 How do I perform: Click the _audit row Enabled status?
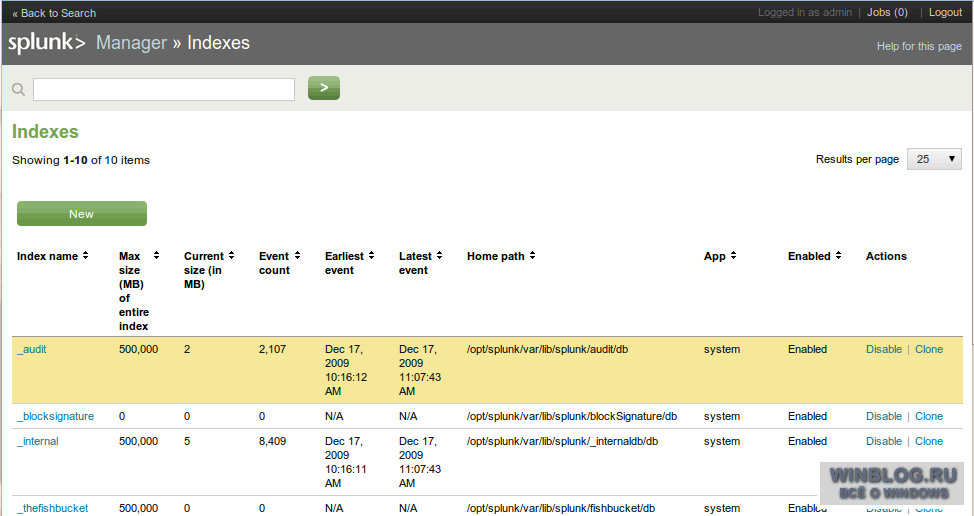807,349
